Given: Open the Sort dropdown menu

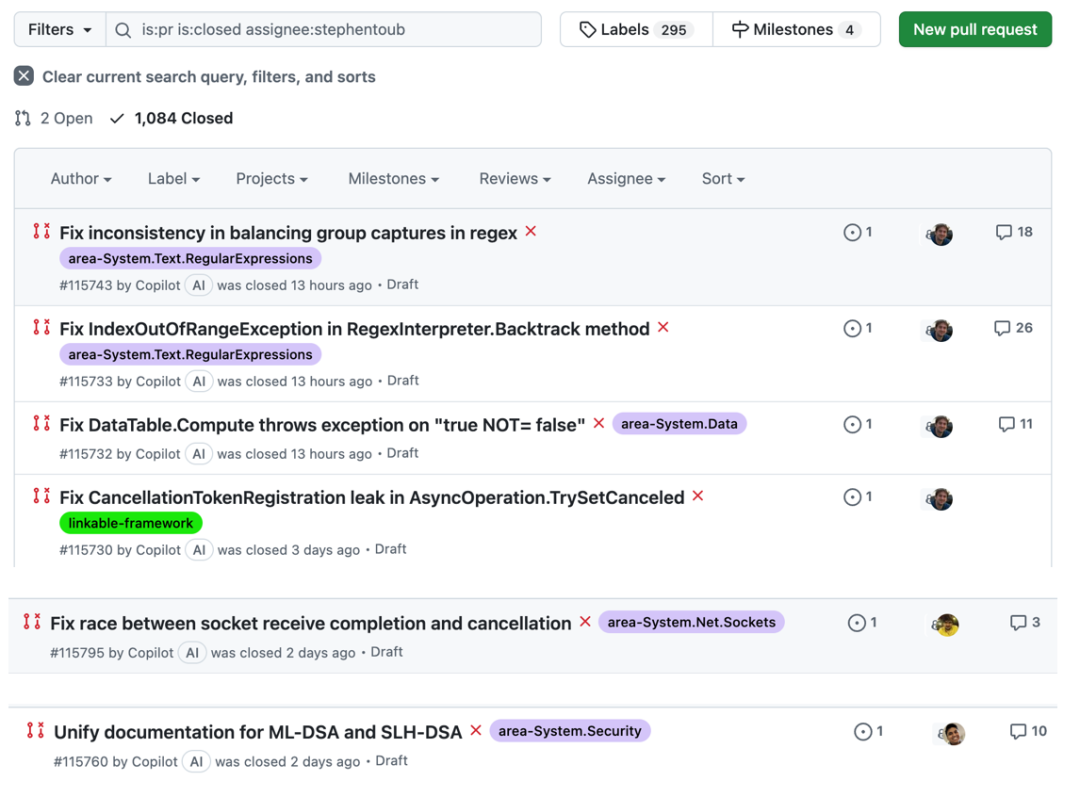Looking at the screenshot, I should click(x=722, y=179).
